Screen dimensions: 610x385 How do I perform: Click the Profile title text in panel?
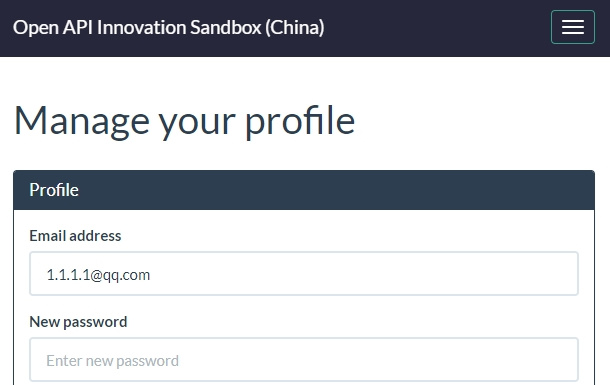click(54, 190)
